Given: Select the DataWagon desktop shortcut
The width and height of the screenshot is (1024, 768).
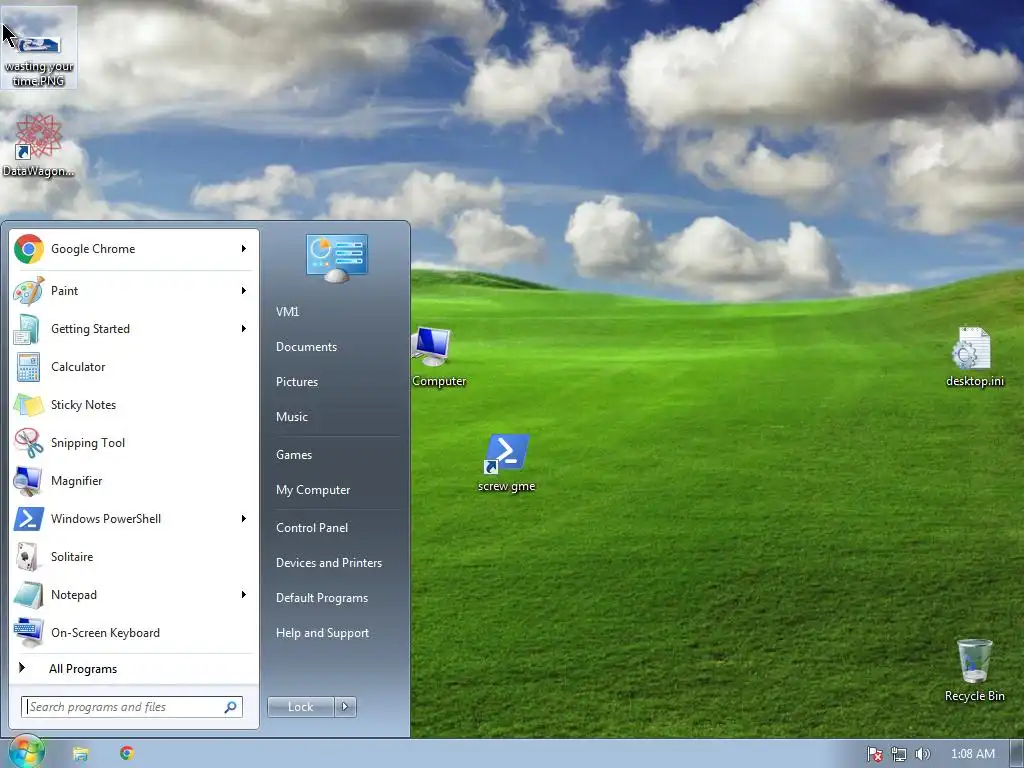Looking at the screenshot, I should [x=39, y=145].
